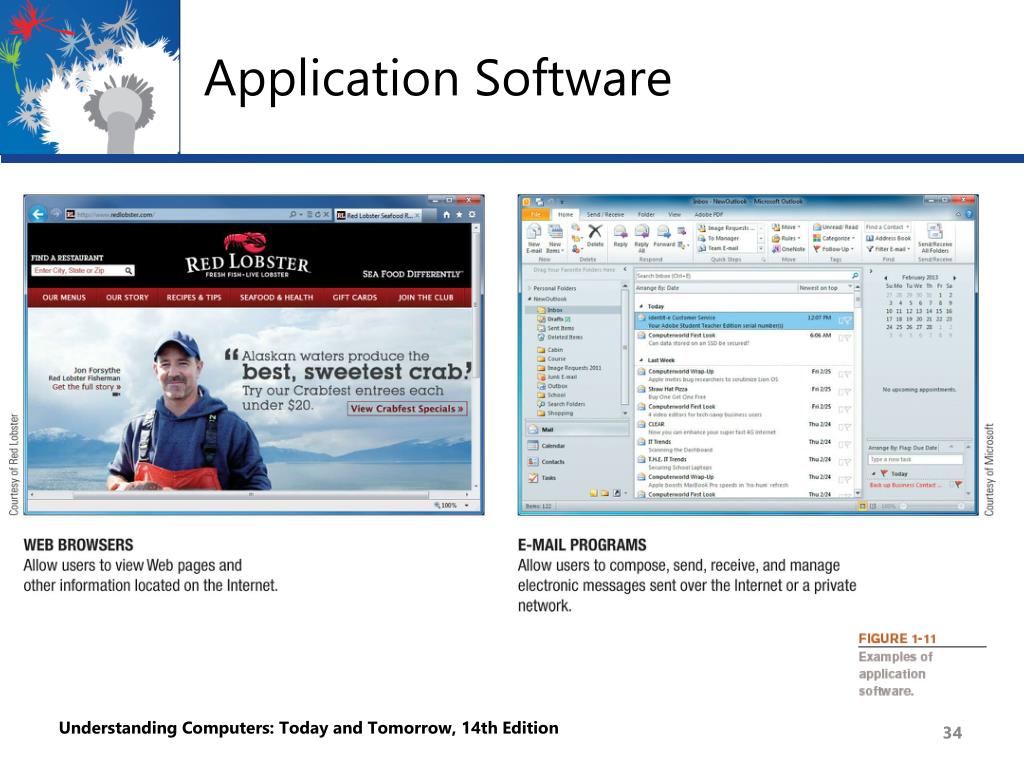Screen dimensions: 1024x768
Task: Click GIFT CARDS nav link
Action: pos(355,298)
